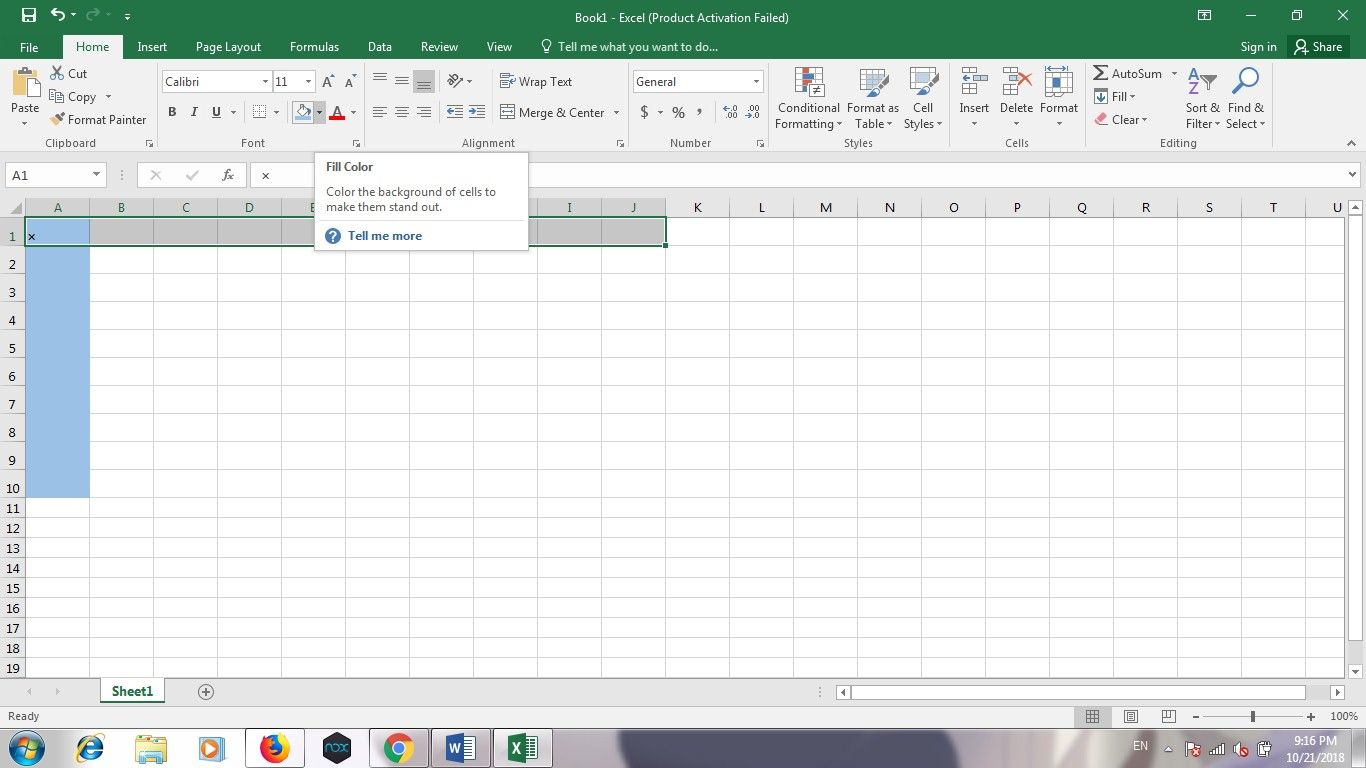Toggle Center horizontal alignment
The height and width of the screenshot is (768, 1366).
(x=402, y=112)
